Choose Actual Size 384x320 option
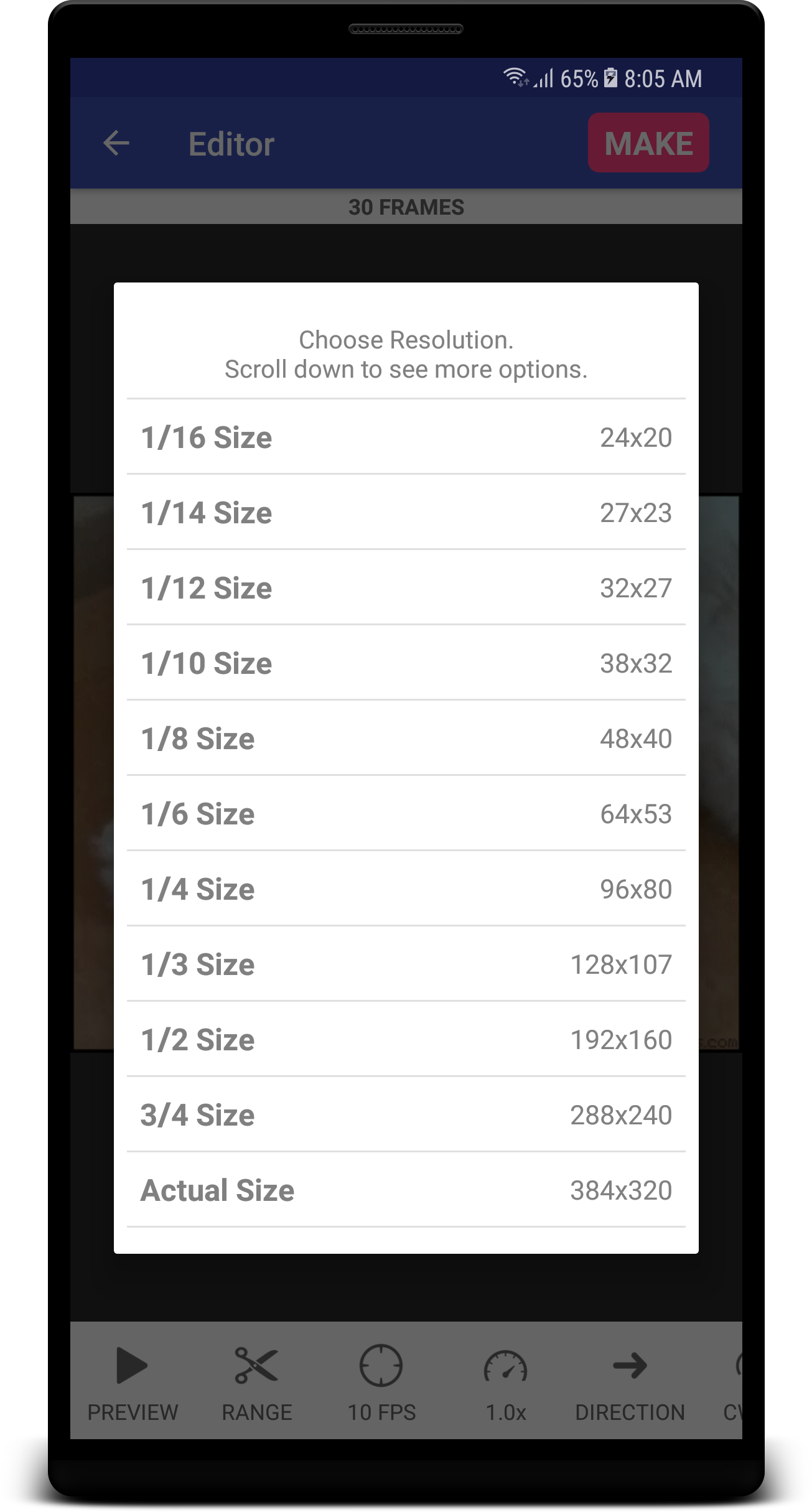Viewport: 812px width, 1512px height. click(406, 1190)
